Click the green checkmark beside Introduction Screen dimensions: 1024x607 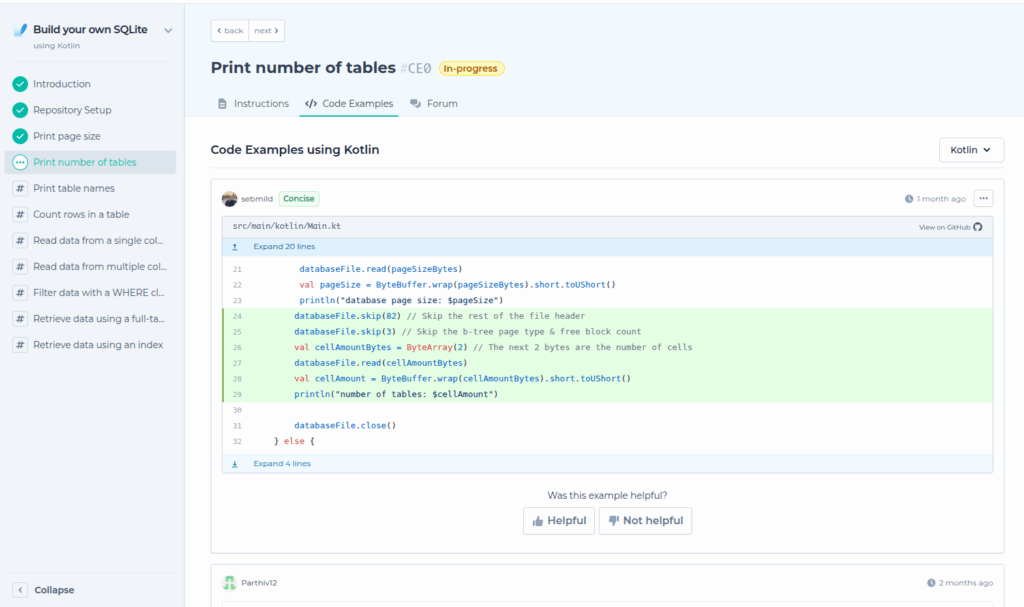(x=20, y=84)
